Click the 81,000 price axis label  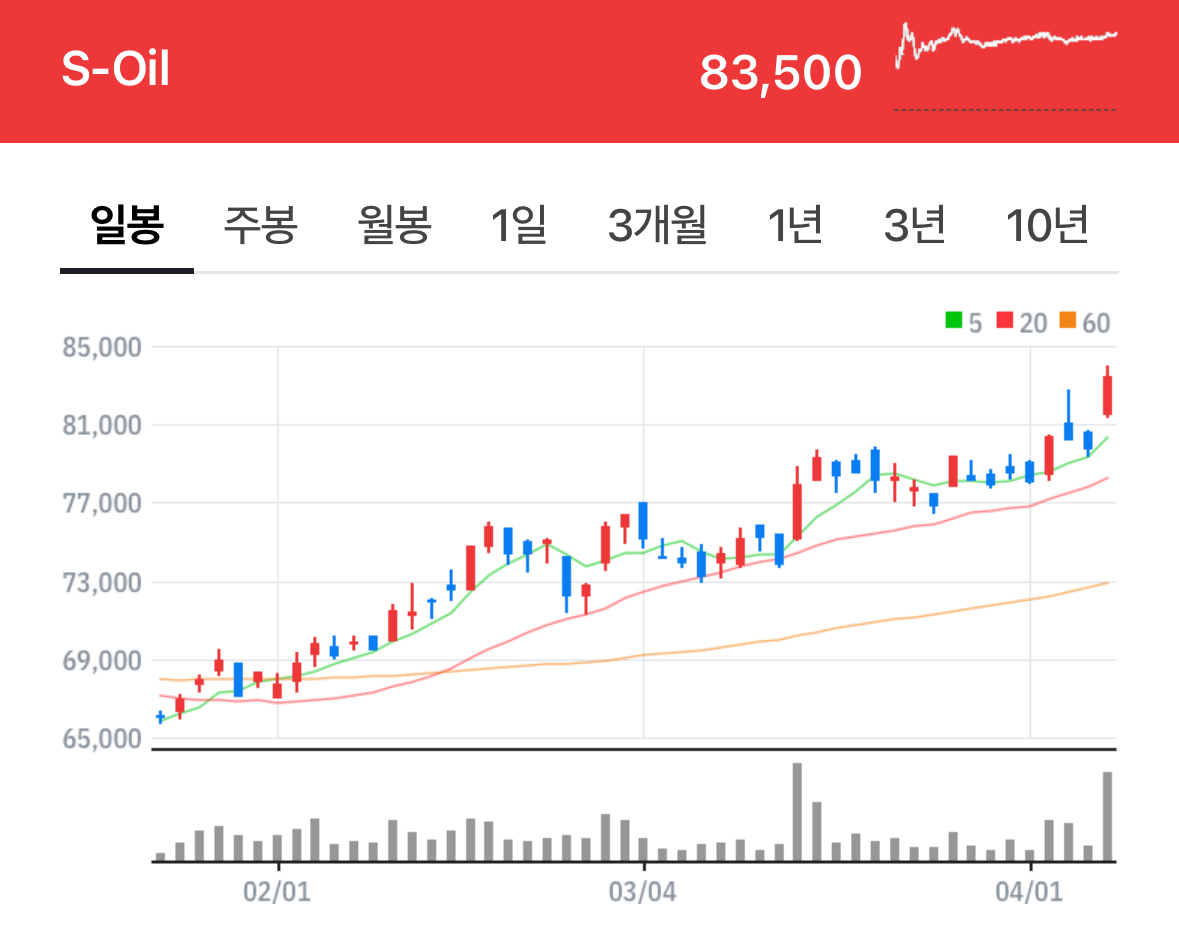pos(102,426)
